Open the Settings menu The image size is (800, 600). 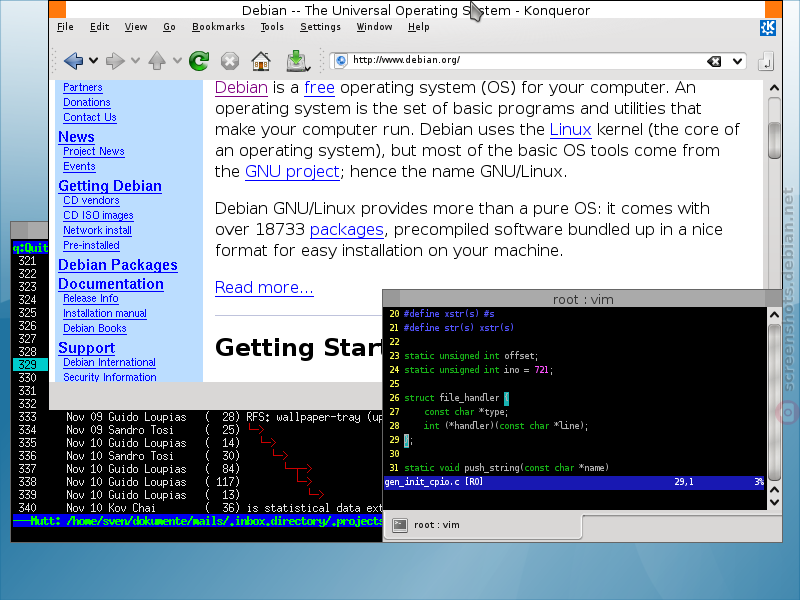point(320,27)
